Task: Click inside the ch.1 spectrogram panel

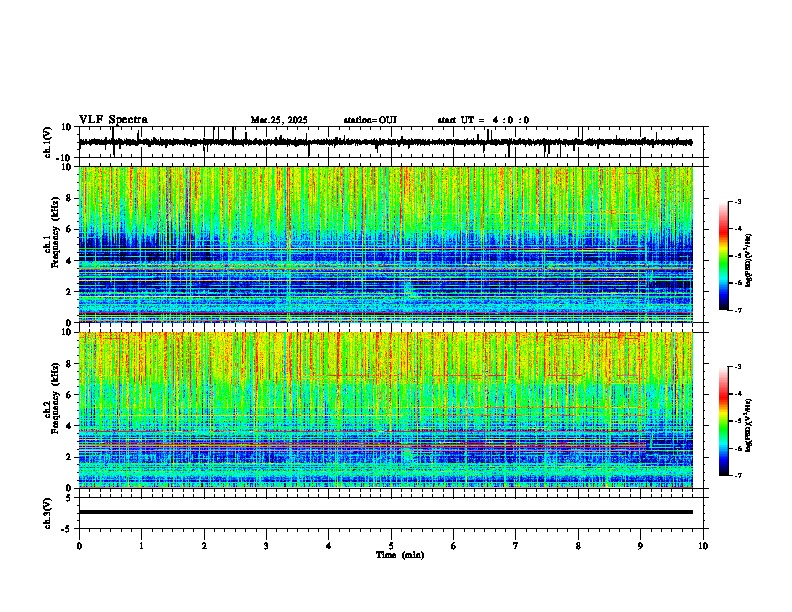Action: 385,244
